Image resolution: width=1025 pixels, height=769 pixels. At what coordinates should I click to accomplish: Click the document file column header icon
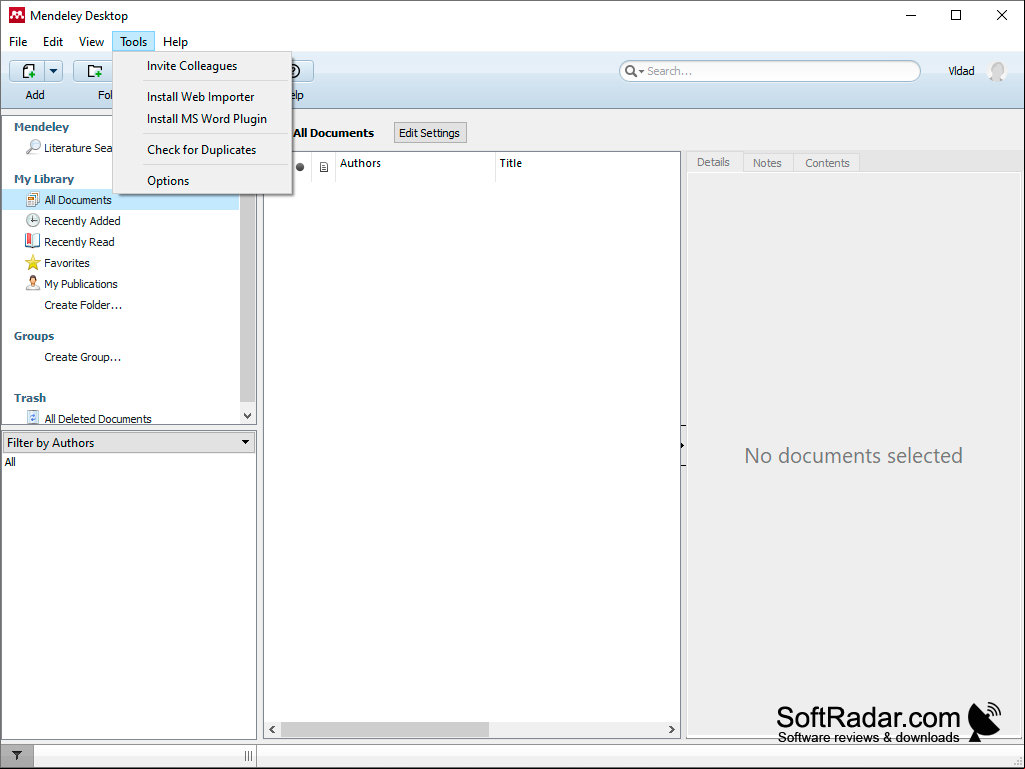324,167
